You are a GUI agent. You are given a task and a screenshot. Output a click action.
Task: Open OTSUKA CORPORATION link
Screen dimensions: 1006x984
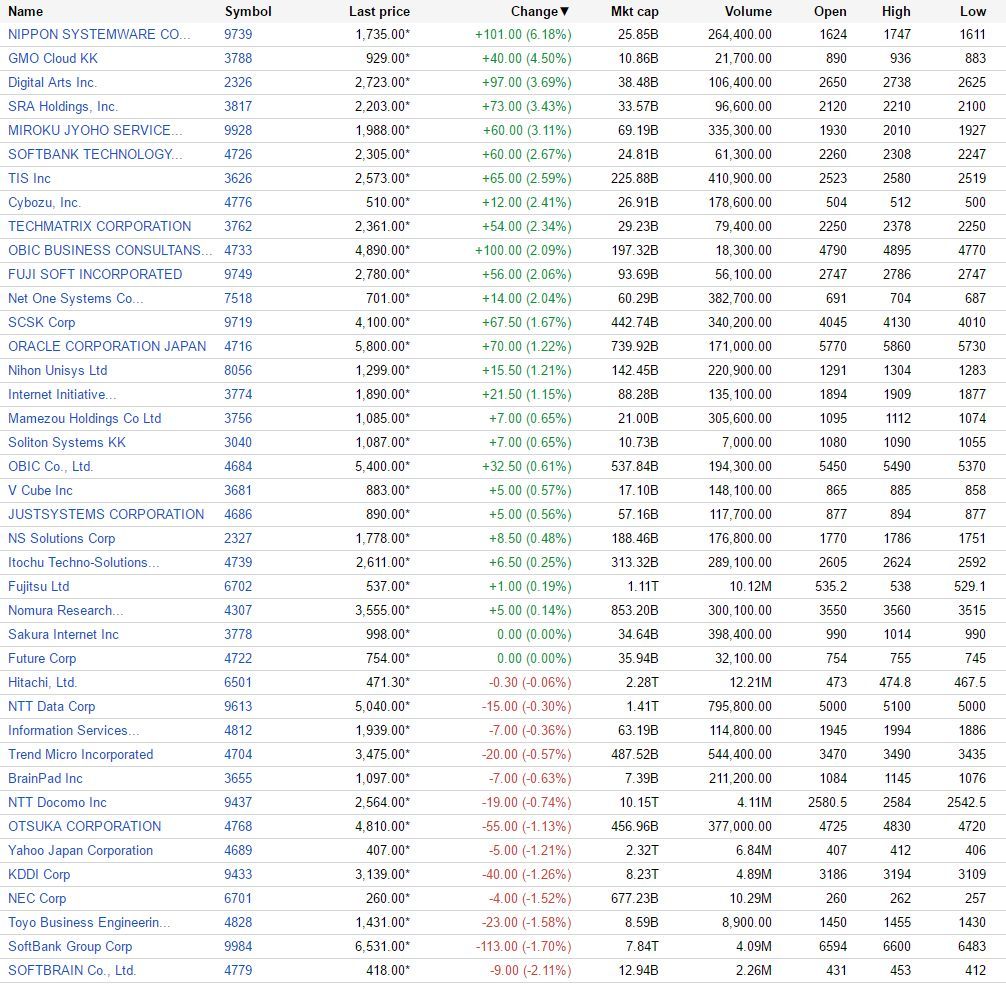[85, 826]
